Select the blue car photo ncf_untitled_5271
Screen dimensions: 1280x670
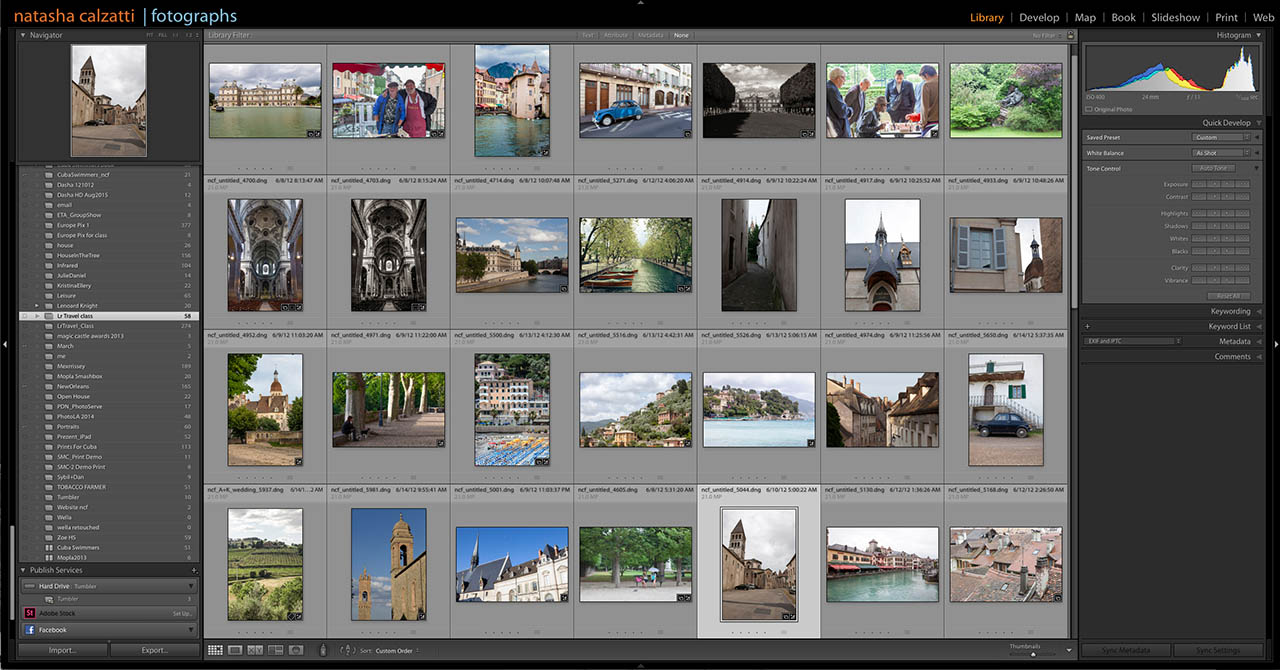click(x=635, y=100)
